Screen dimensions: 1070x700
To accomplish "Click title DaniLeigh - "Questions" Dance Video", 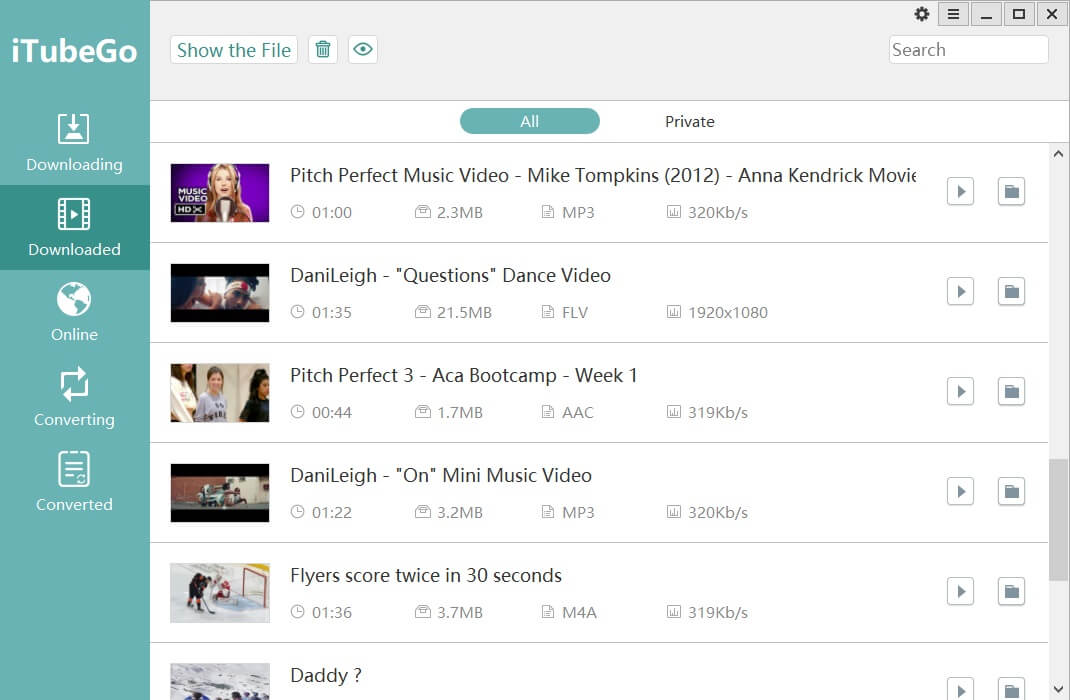I will click(450, 276).
